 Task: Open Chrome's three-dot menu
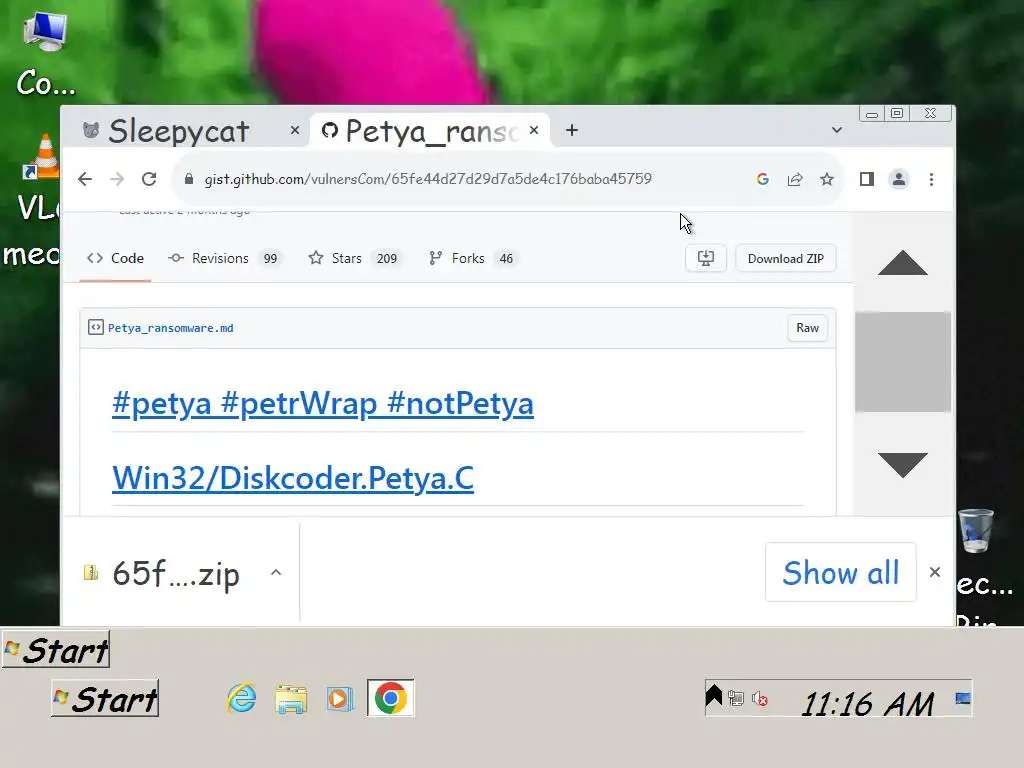931,179
